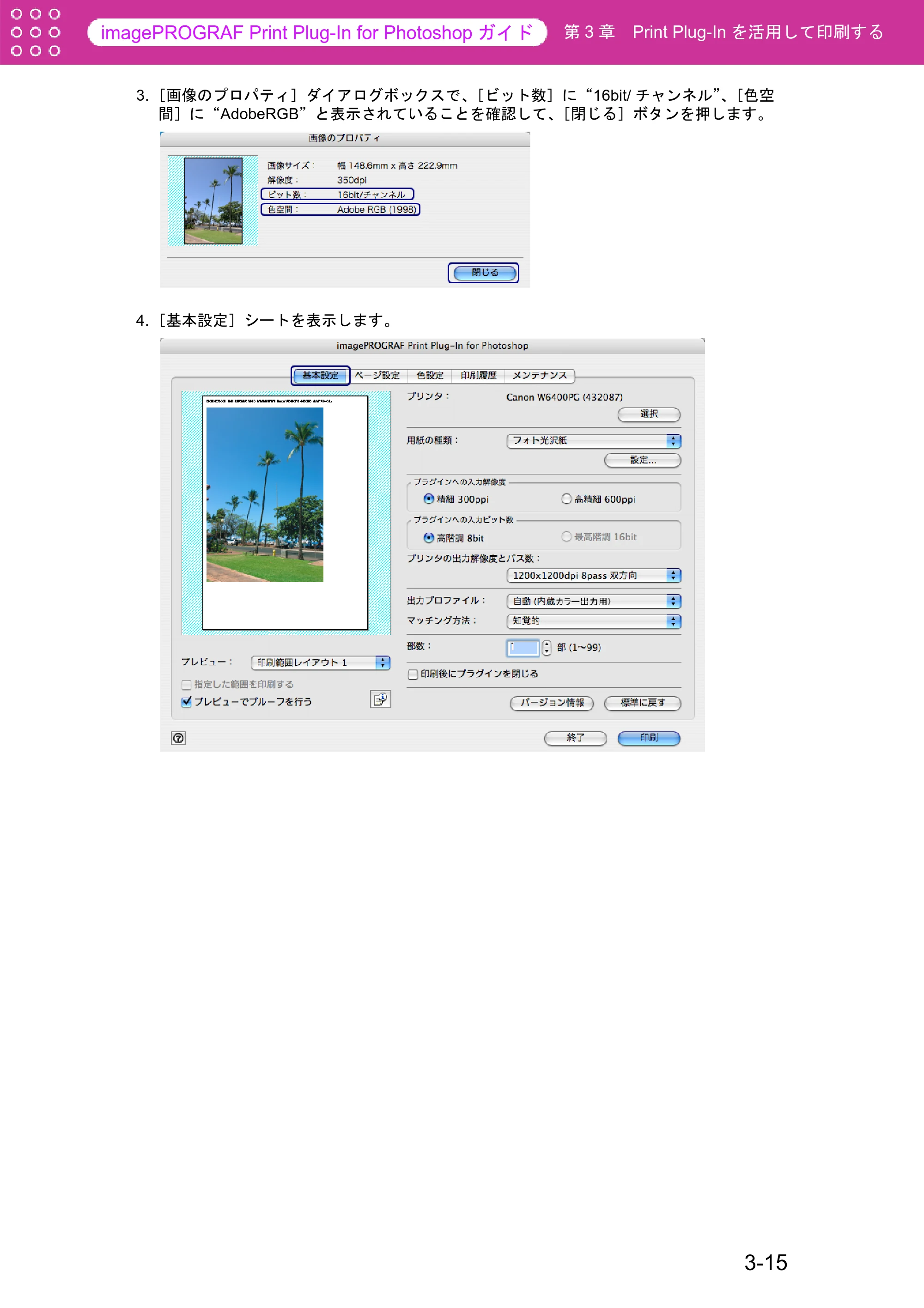The width and height of the screenshot is (924, 1308).
Task: Click the 部数 stepper arrows
Action: pos(547,647)
